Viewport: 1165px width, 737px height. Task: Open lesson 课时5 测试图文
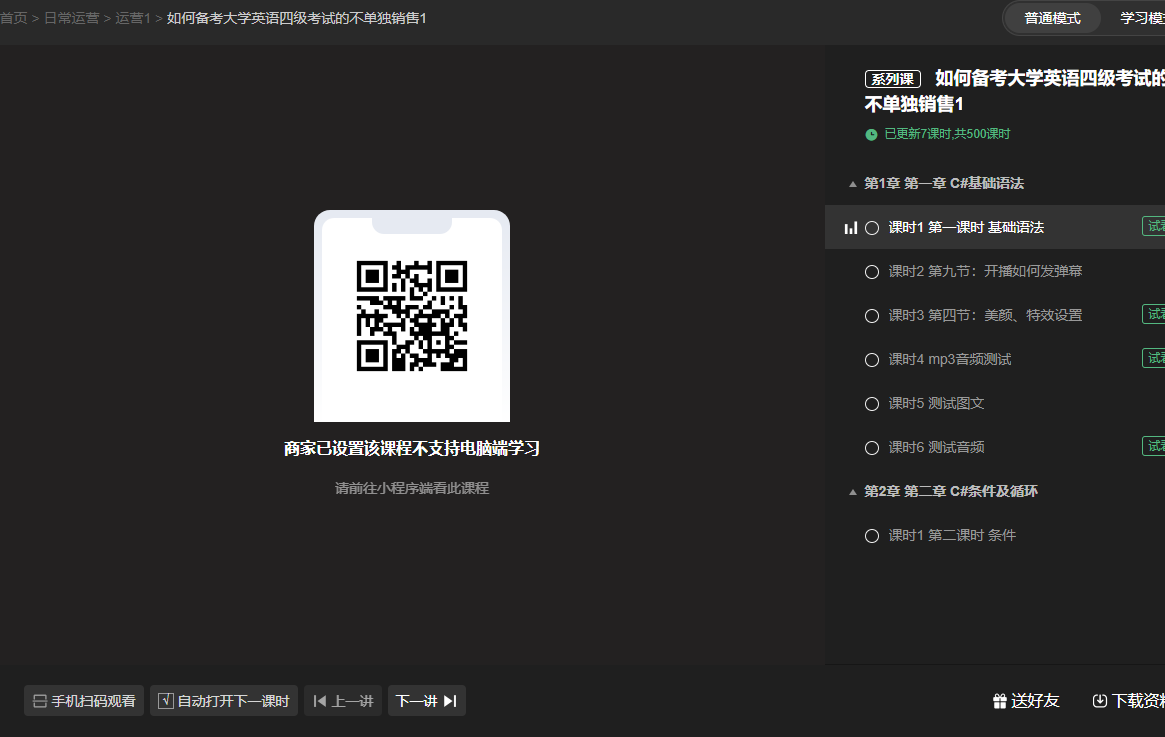[936, 403]
